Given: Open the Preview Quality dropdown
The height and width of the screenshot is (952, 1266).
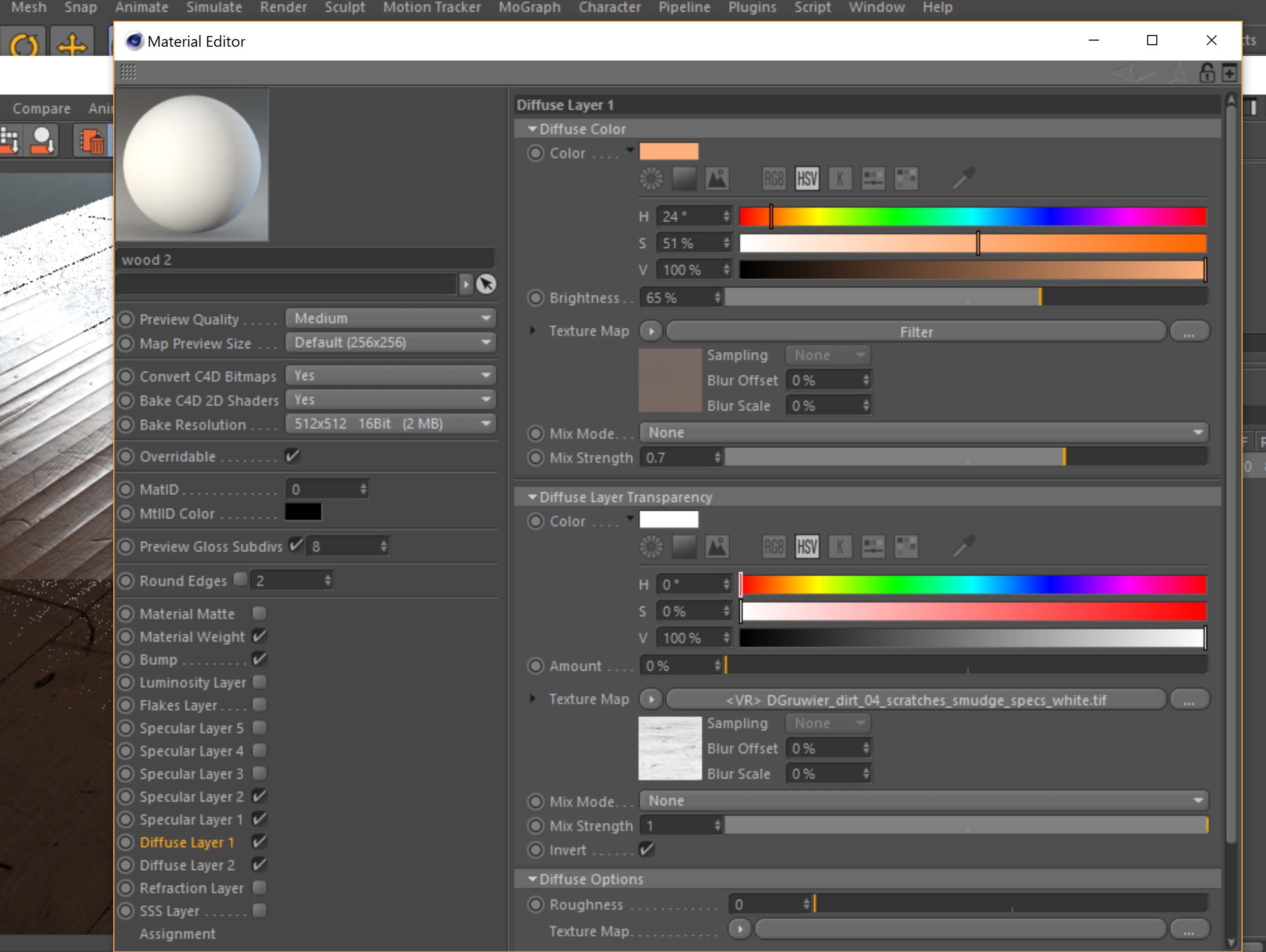Looking at the screenshot, I should 391,318.
